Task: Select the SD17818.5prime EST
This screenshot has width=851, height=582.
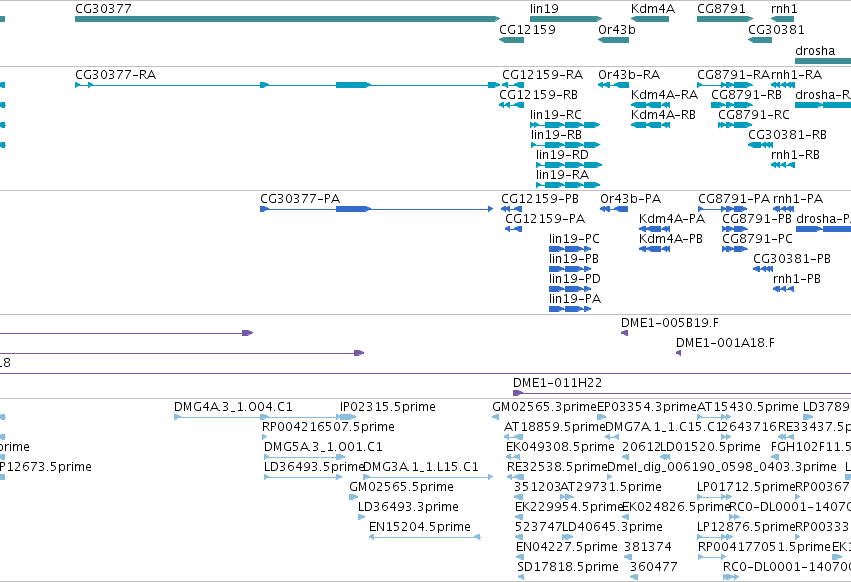Action: click(520, 577)
